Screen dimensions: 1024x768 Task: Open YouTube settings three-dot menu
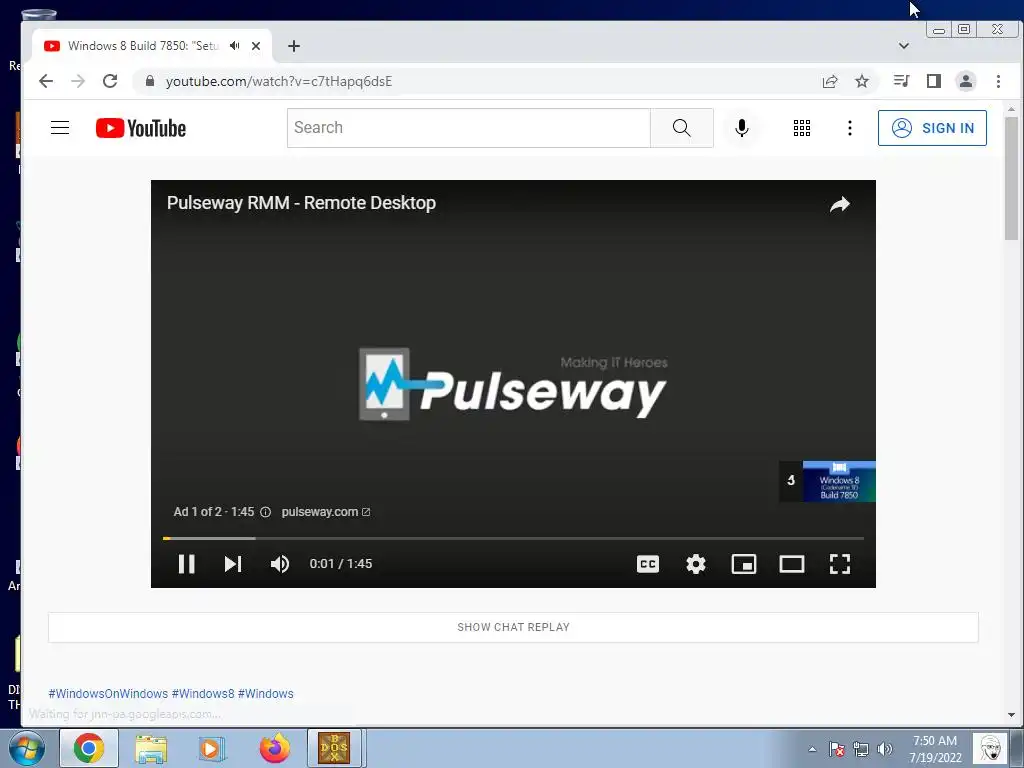tap(850, 128)
